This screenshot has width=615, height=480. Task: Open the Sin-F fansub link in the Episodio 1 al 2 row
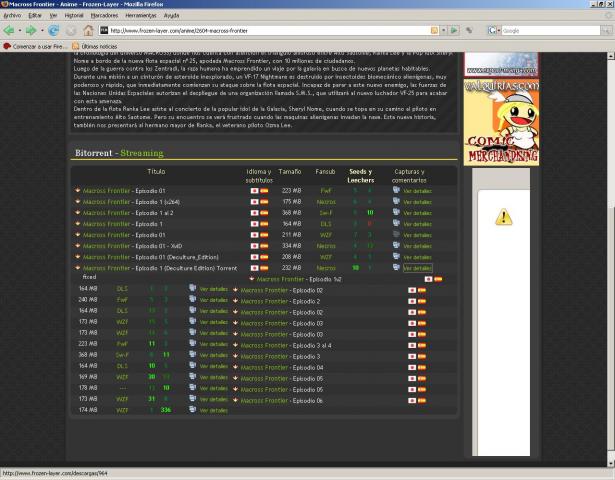326,213
